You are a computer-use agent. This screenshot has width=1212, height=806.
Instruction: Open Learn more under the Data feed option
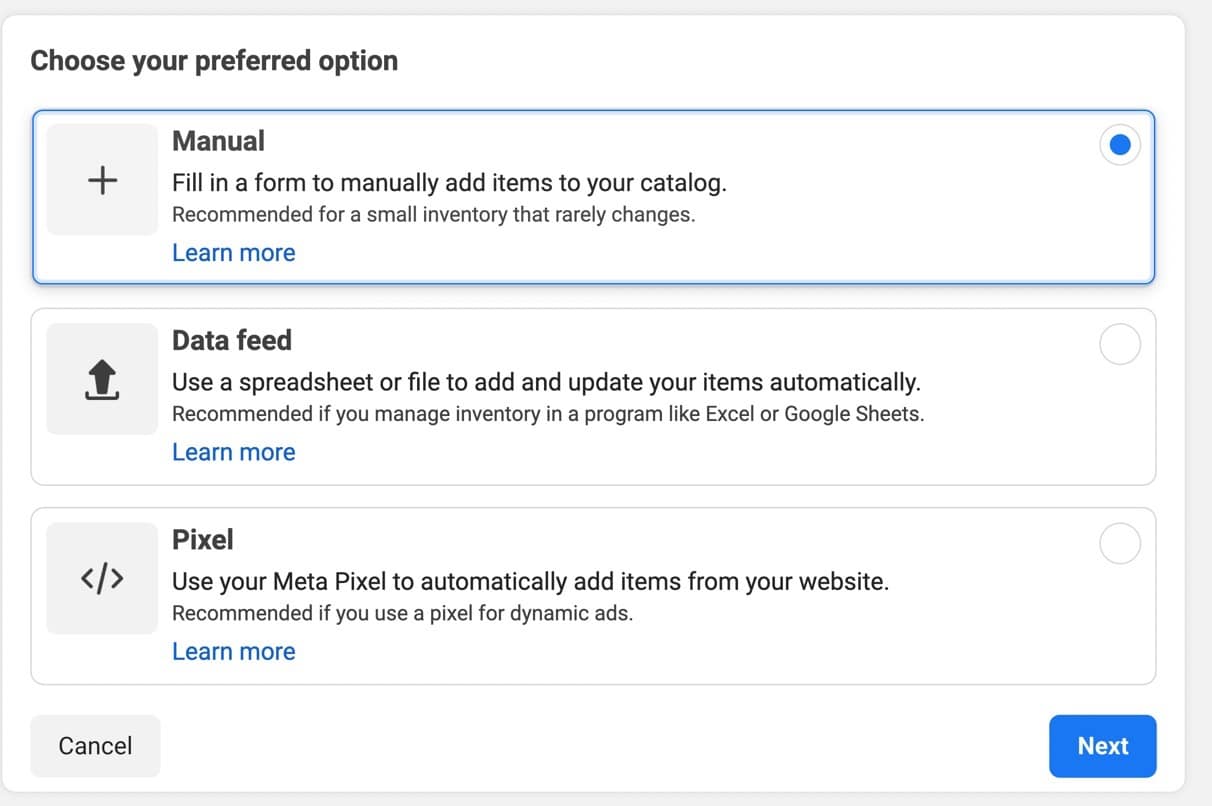point(233,452)
